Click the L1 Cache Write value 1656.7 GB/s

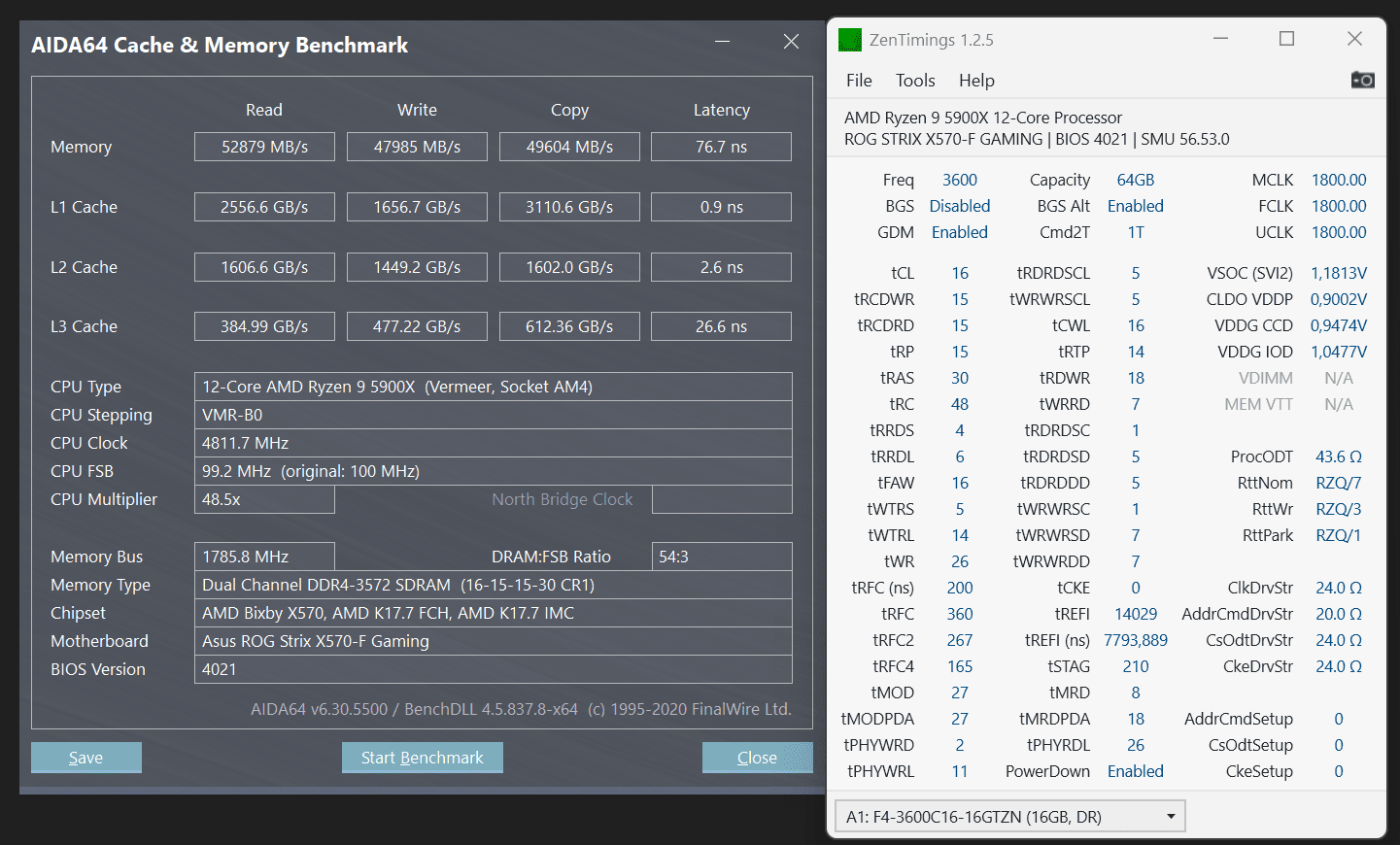pos(417,207)
